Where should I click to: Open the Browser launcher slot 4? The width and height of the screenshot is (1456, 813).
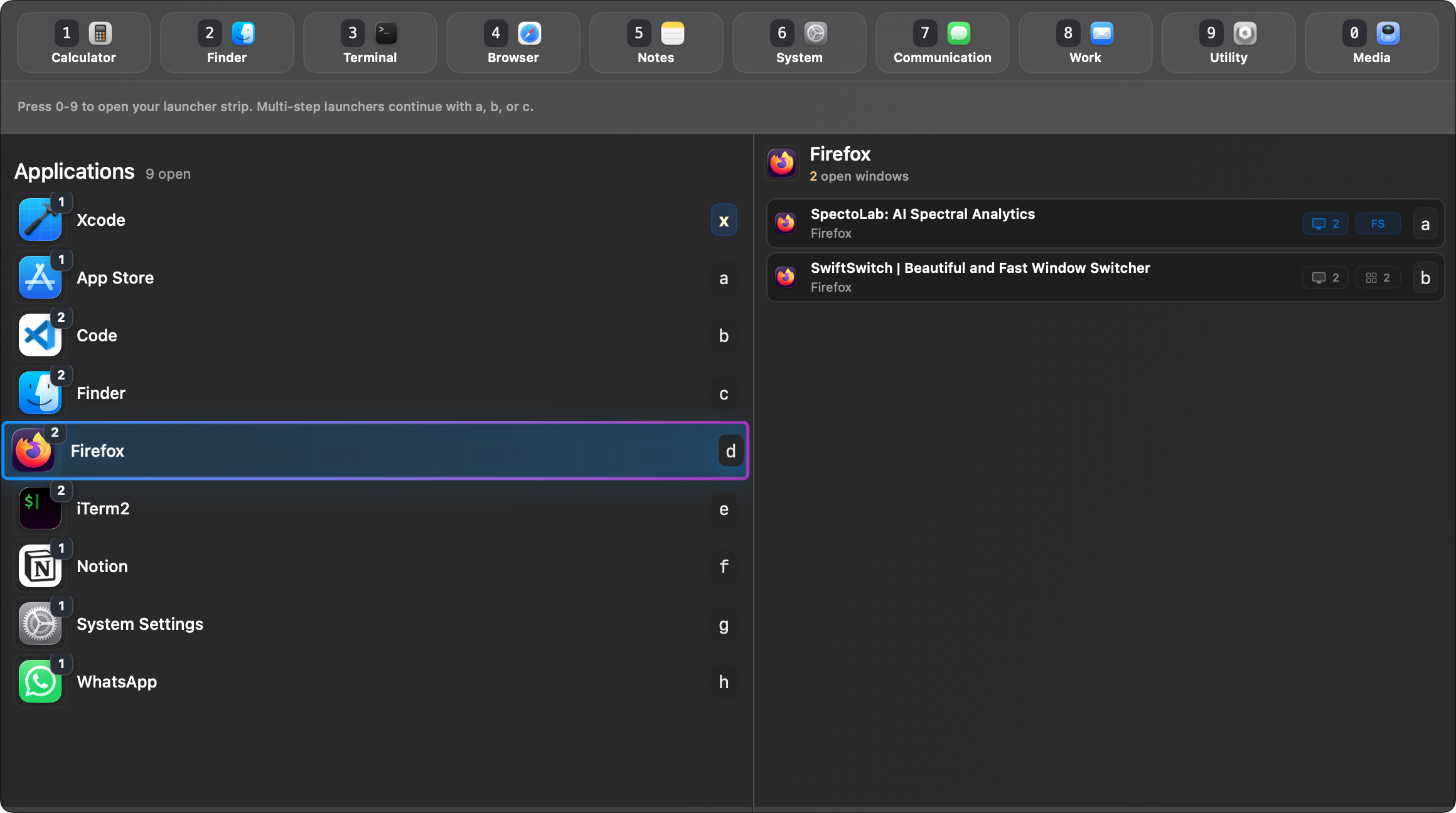point(513,43)
